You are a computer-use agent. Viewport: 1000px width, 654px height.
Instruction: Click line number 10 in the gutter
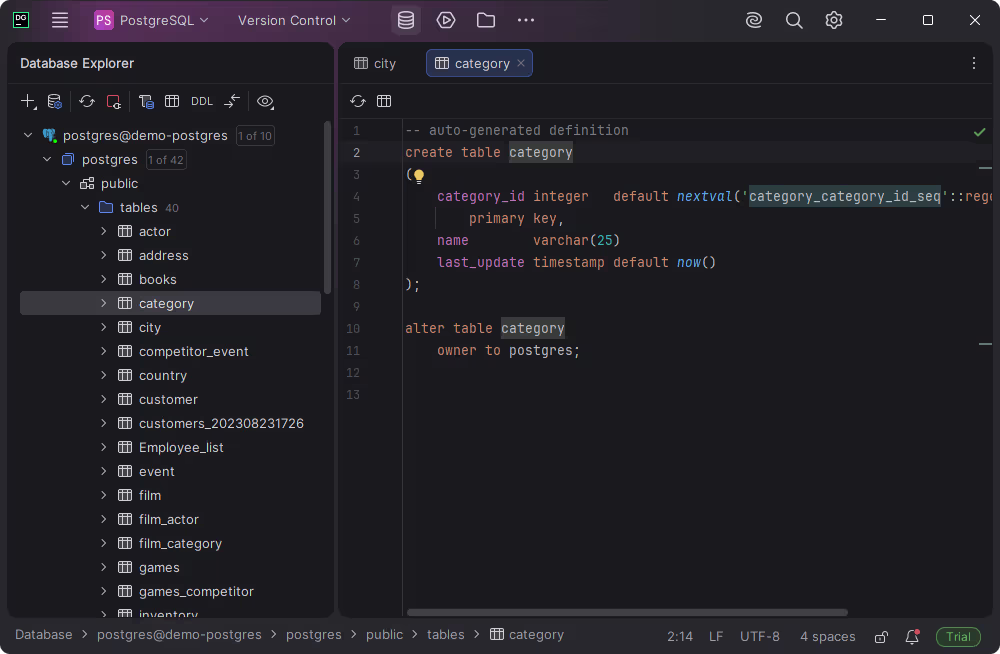[x=353, y=329]
